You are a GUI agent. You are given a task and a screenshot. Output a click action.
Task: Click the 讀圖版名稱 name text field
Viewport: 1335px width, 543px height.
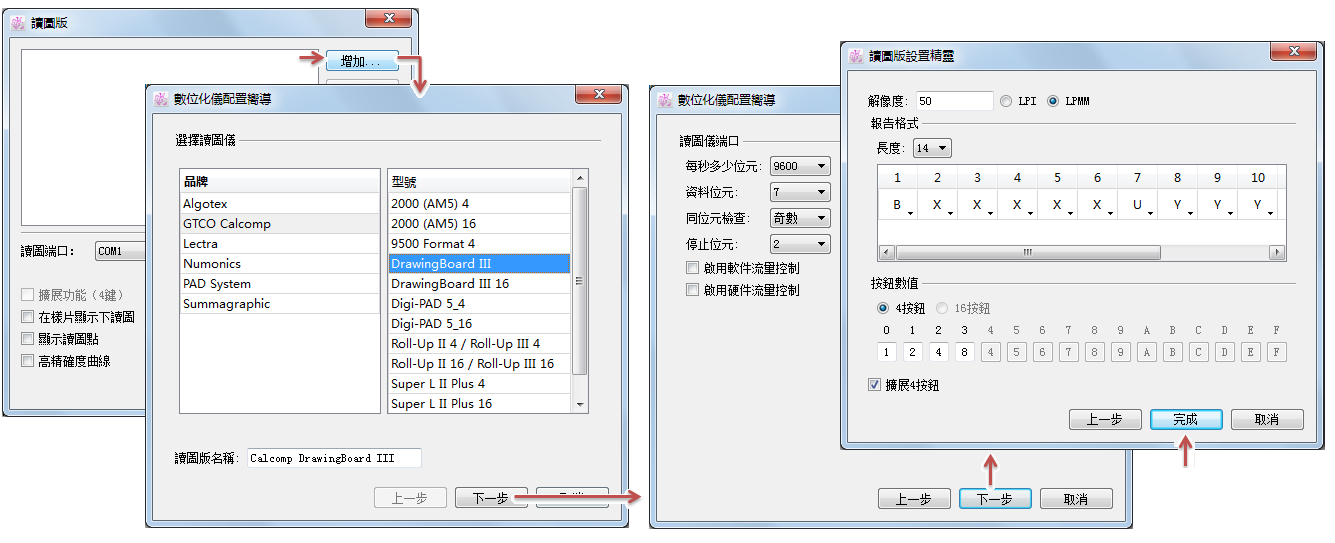334,458
